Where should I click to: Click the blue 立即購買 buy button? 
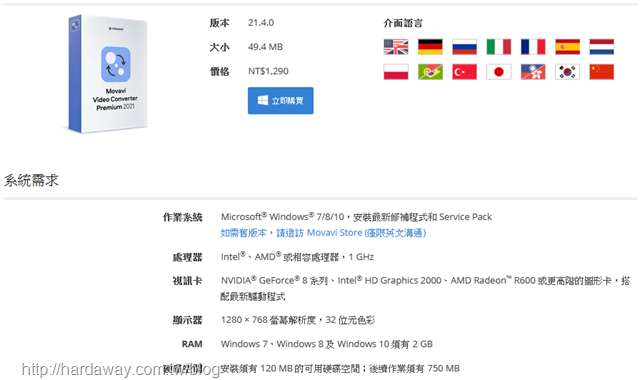click(280, 100)
